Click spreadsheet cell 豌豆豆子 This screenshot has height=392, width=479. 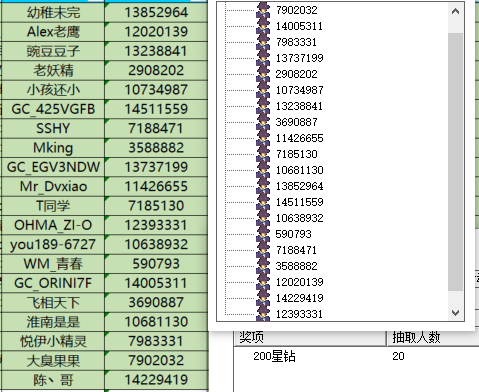point(53,51)
